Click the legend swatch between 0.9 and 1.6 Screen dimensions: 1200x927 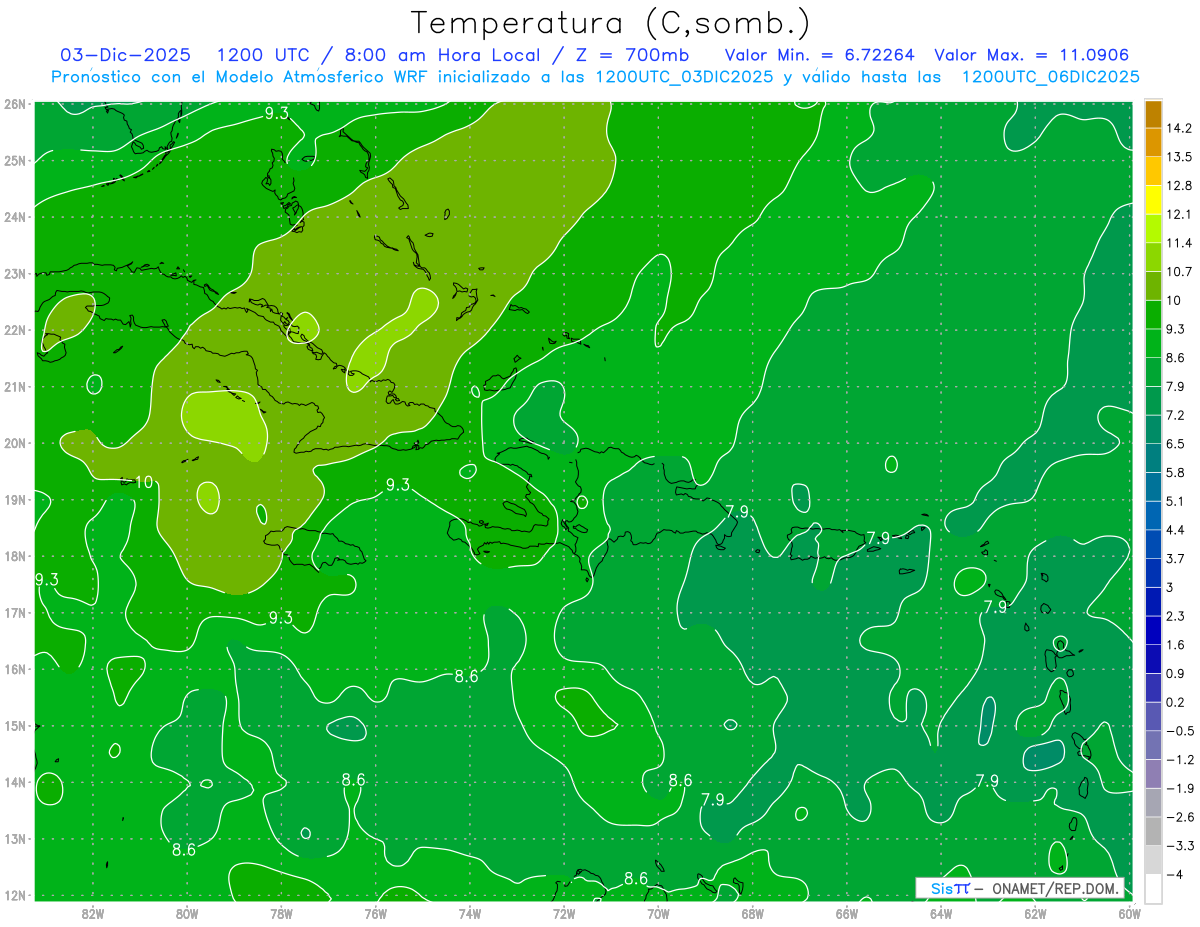click(x=1153, y=658)
